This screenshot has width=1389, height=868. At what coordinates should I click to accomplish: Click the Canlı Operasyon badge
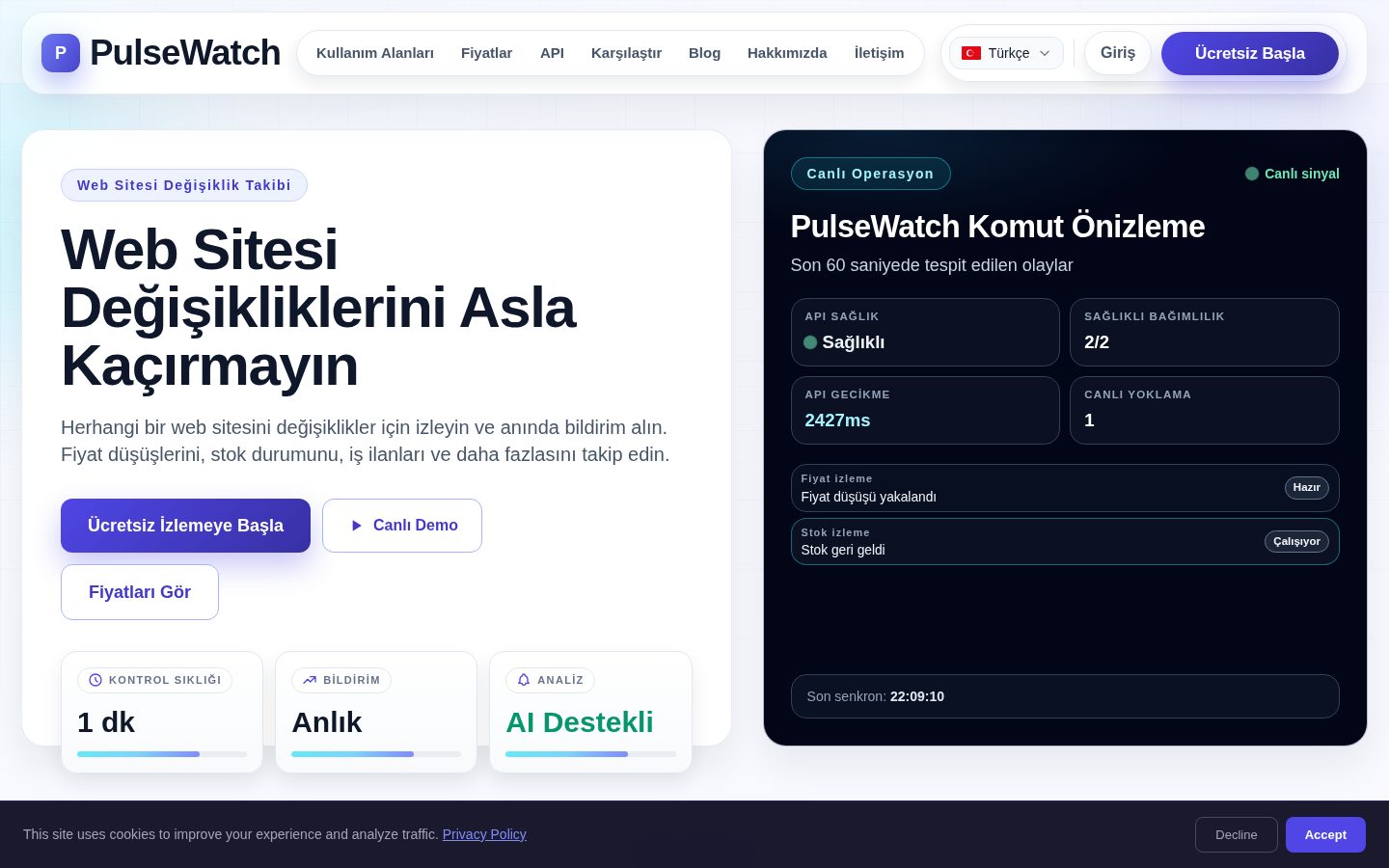(870, 174)
